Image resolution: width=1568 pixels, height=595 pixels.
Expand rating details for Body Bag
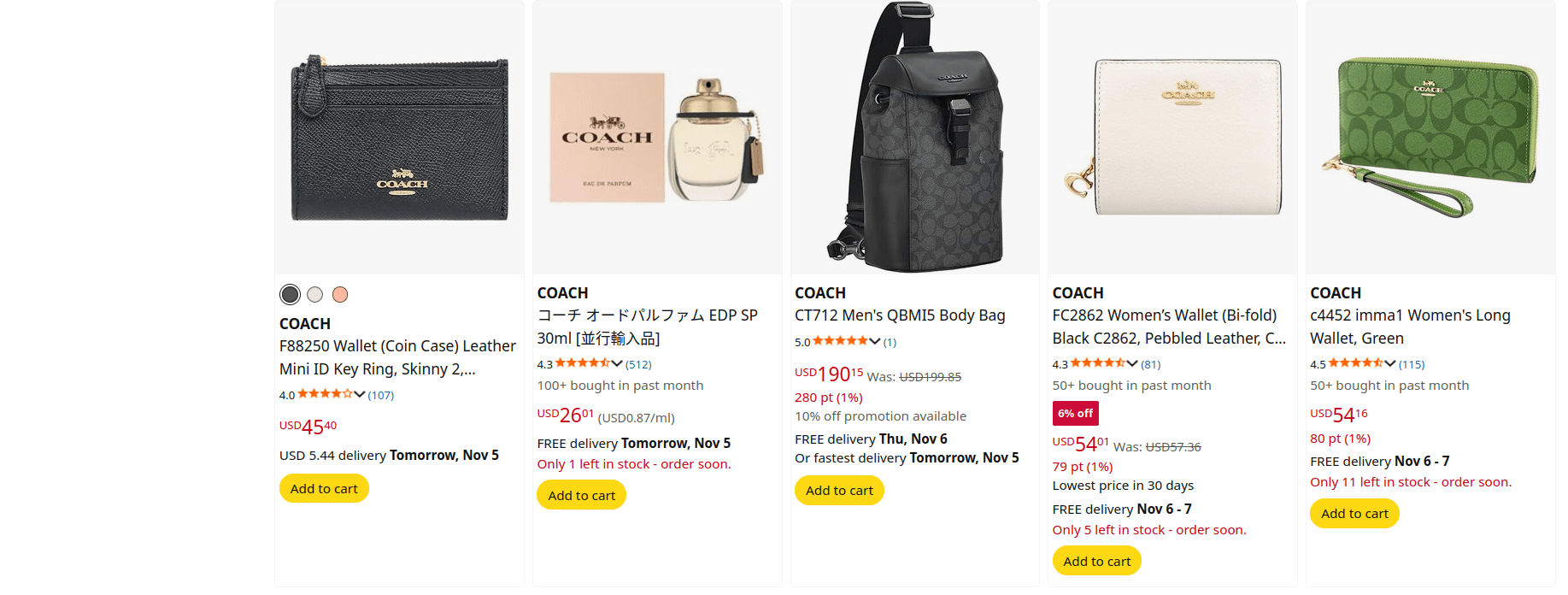874,341
